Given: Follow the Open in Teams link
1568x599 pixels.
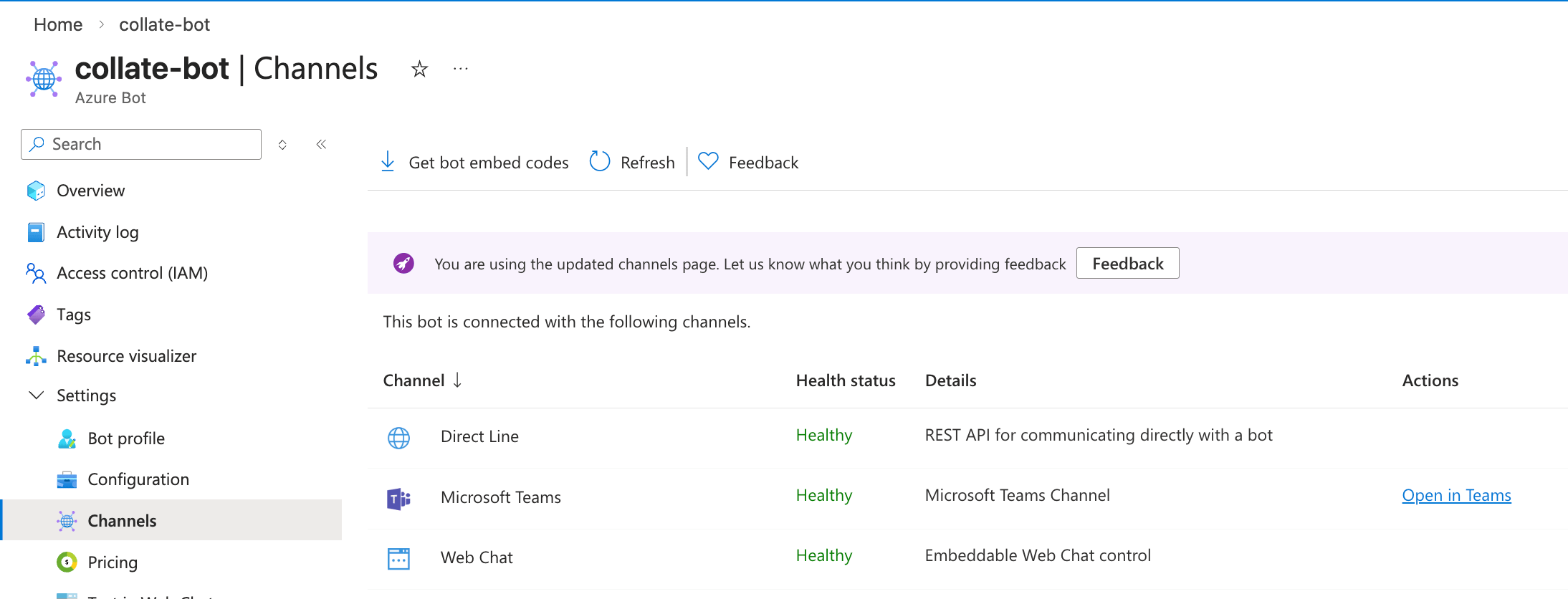Looking at the screenshot, I should click(x=1456, y=495).
